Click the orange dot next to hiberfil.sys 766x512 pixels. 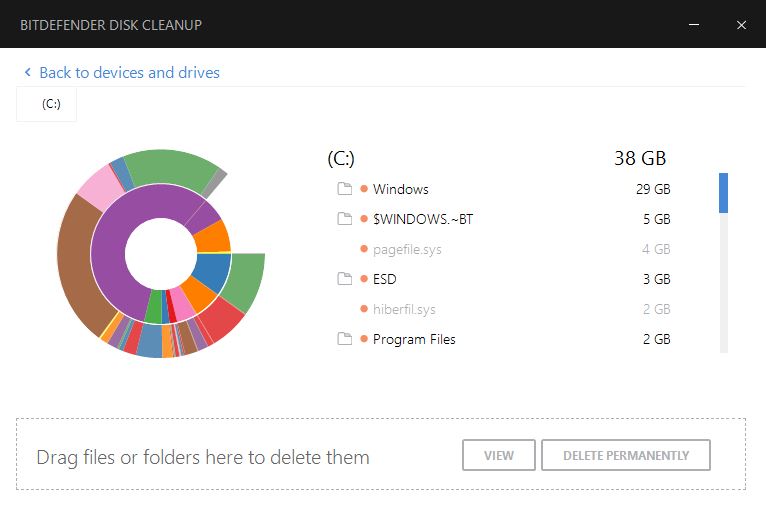[x=363, y=309]
